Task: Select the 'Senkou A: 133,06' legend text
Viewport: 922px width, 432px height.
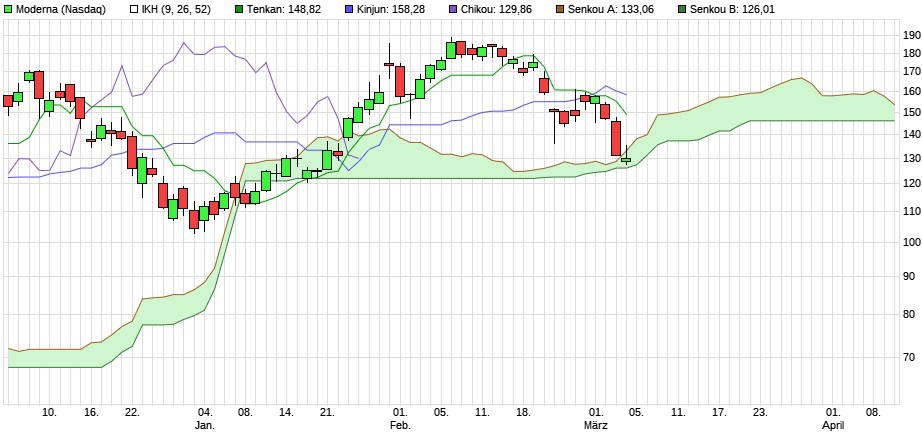Action: (x=611, y=9)
